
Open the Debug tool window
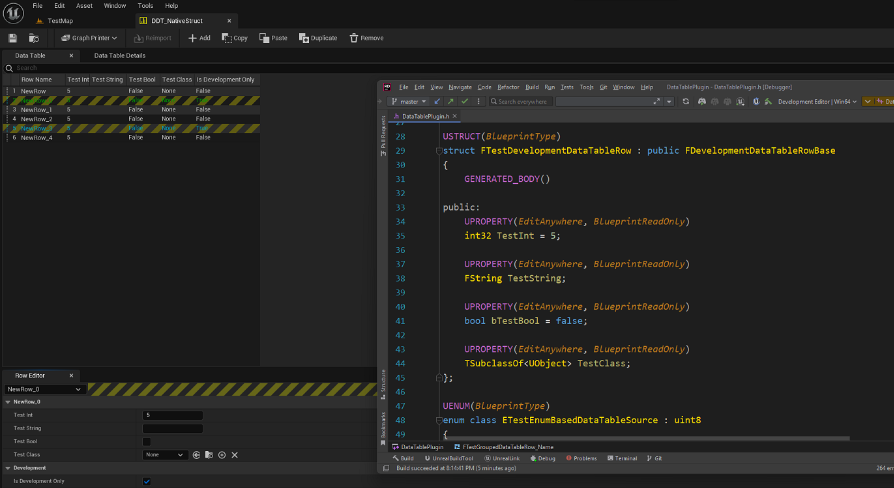[543, 458]
